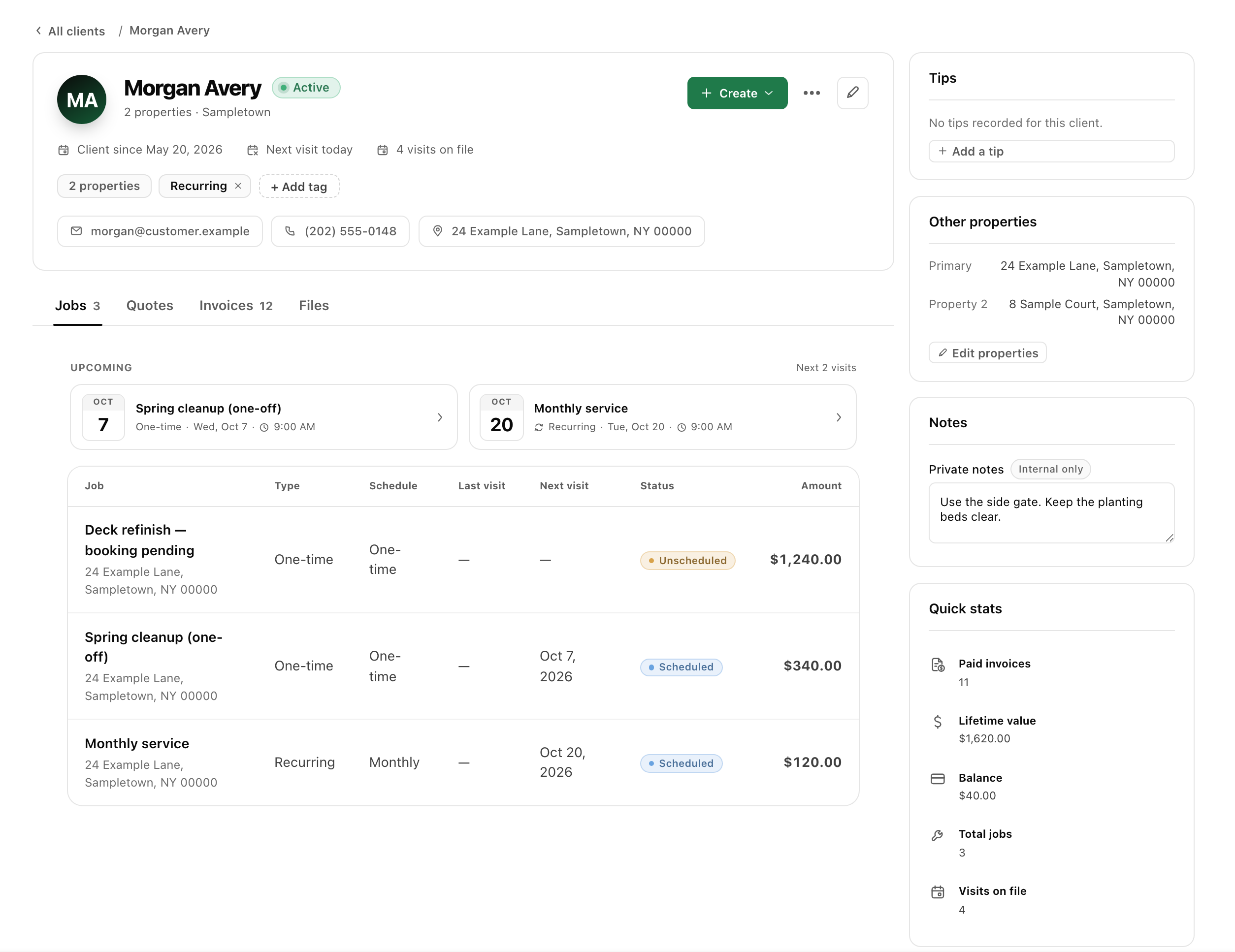Image resolution: width=1235 pixels, height=952 pixels.
Task: Click Add tag button
Action: pyautogui.click(x=299, y=186)
